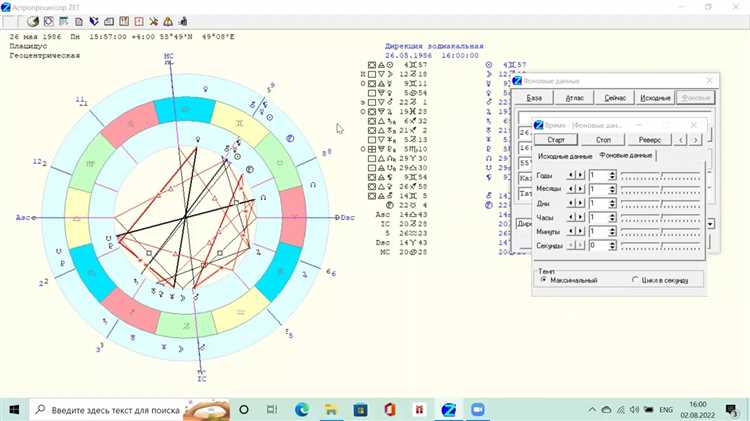The image size is (750, 421).
Task: Open the crossed tools settings icon
Action: pos(154,22)
